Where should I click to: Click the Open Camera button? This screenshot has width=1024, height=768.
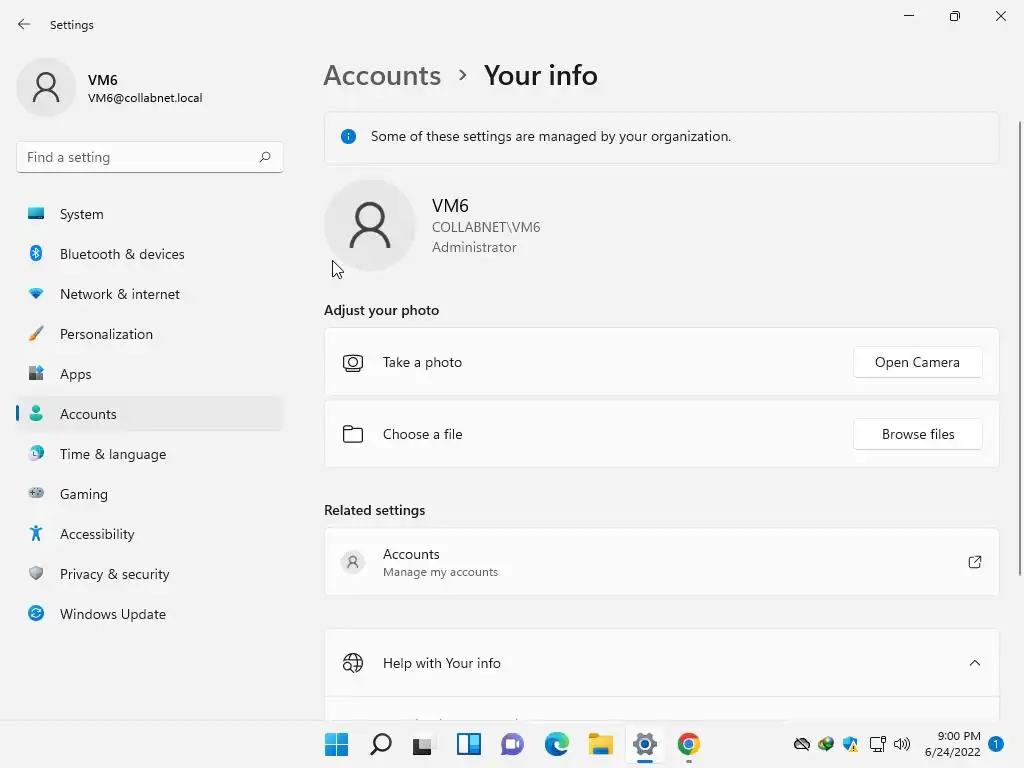pyautogui.click(x=917, y=362)
